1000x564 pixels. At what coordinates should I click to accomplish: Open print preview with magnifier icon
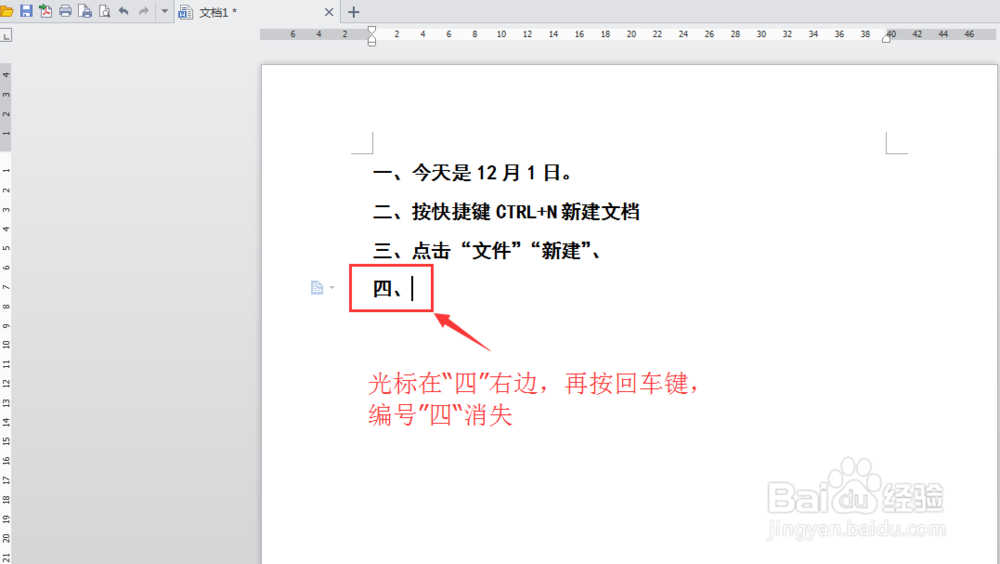click(105, 11)
